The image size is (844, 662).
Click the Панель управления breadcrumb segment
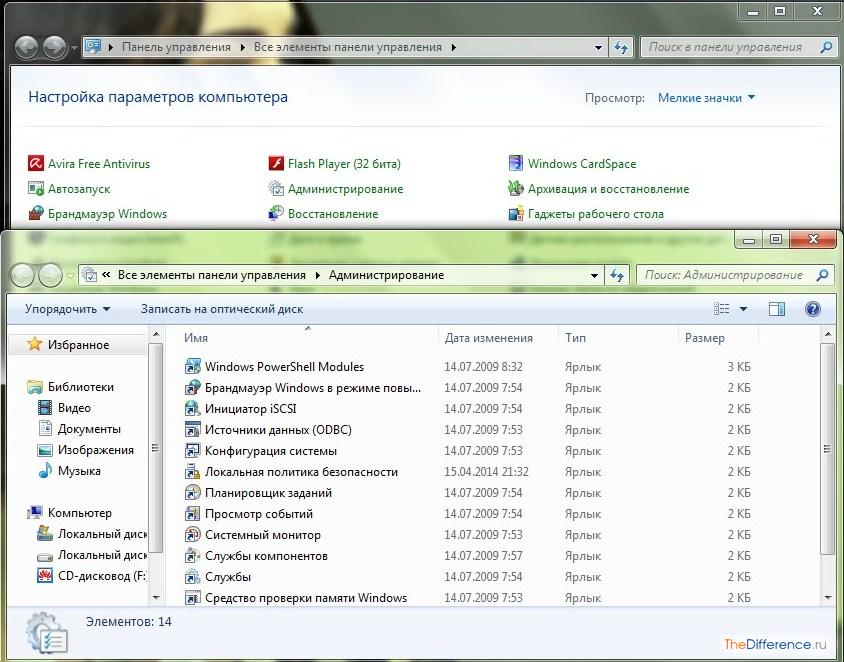[176, 47]
